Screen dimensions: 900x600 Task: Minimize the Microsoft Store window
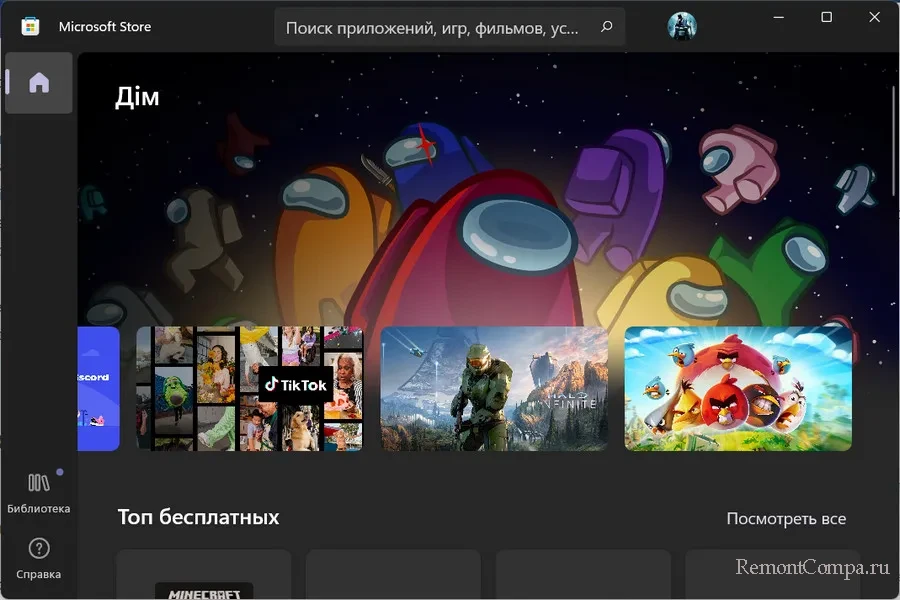pos(780,17)
